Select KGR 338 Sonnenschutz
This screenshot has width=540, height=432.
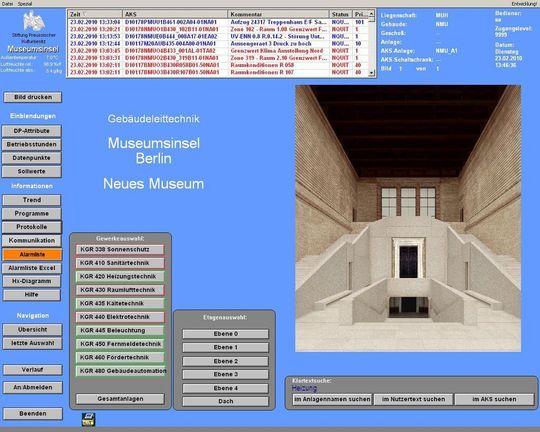(120, 249)
